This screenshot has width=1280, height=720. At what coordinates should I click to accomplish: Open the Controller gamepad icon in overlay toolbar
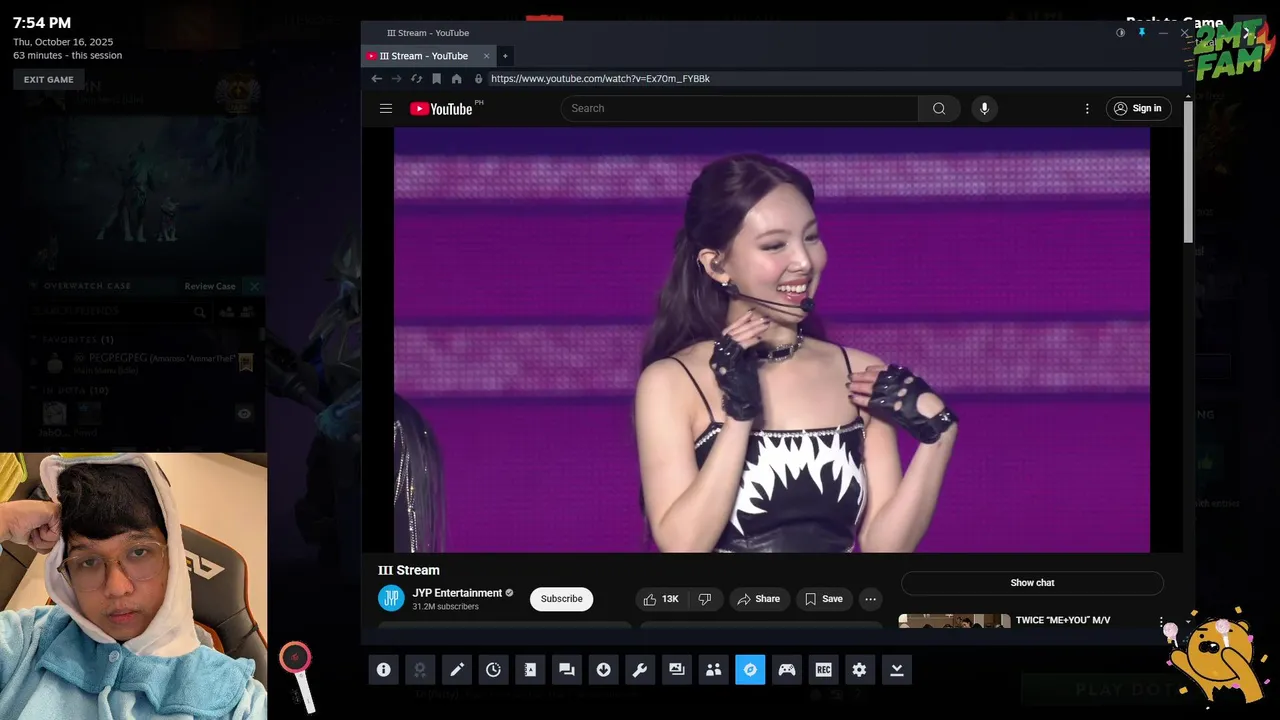point(787,670)
